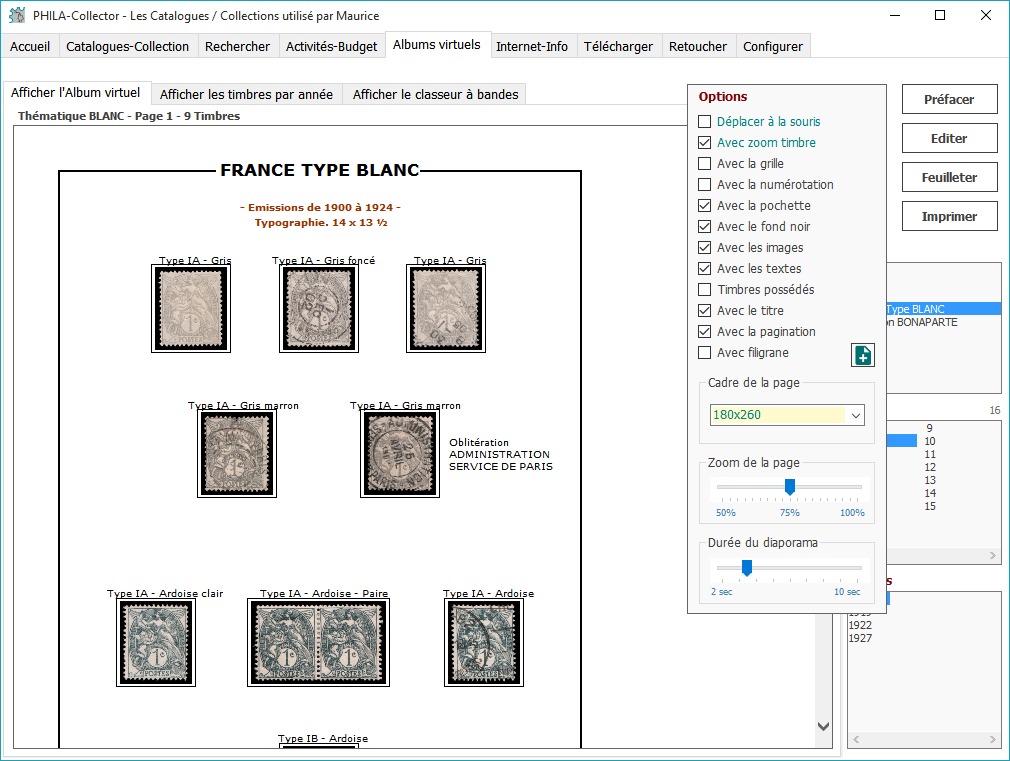Viewport: 1010px width, 761px height.
Task: Go to Configurer tab
Action: 773,46
